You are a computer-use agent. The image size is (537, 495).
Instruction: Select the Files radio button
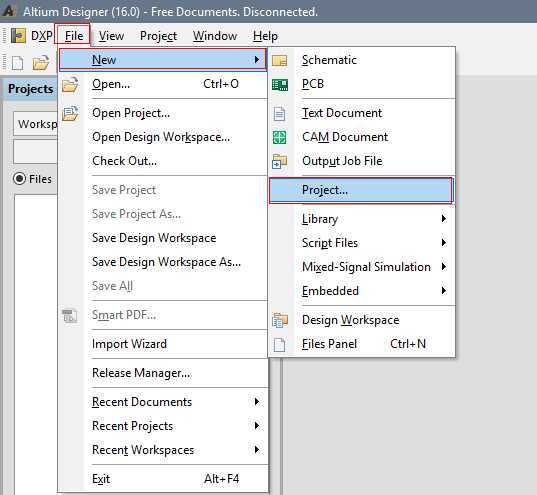(x=20, y=178)
